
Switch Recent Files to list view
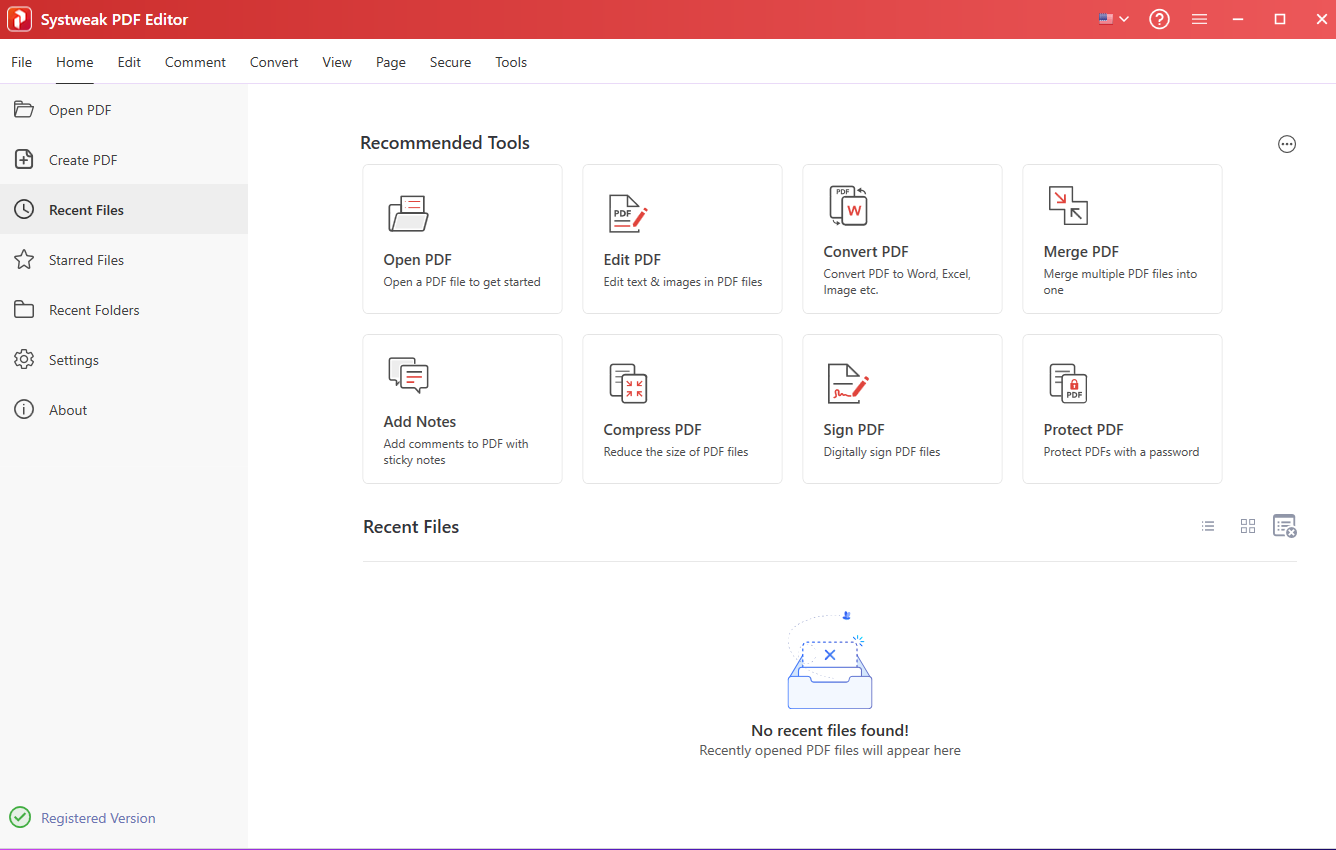(1208, 526)
